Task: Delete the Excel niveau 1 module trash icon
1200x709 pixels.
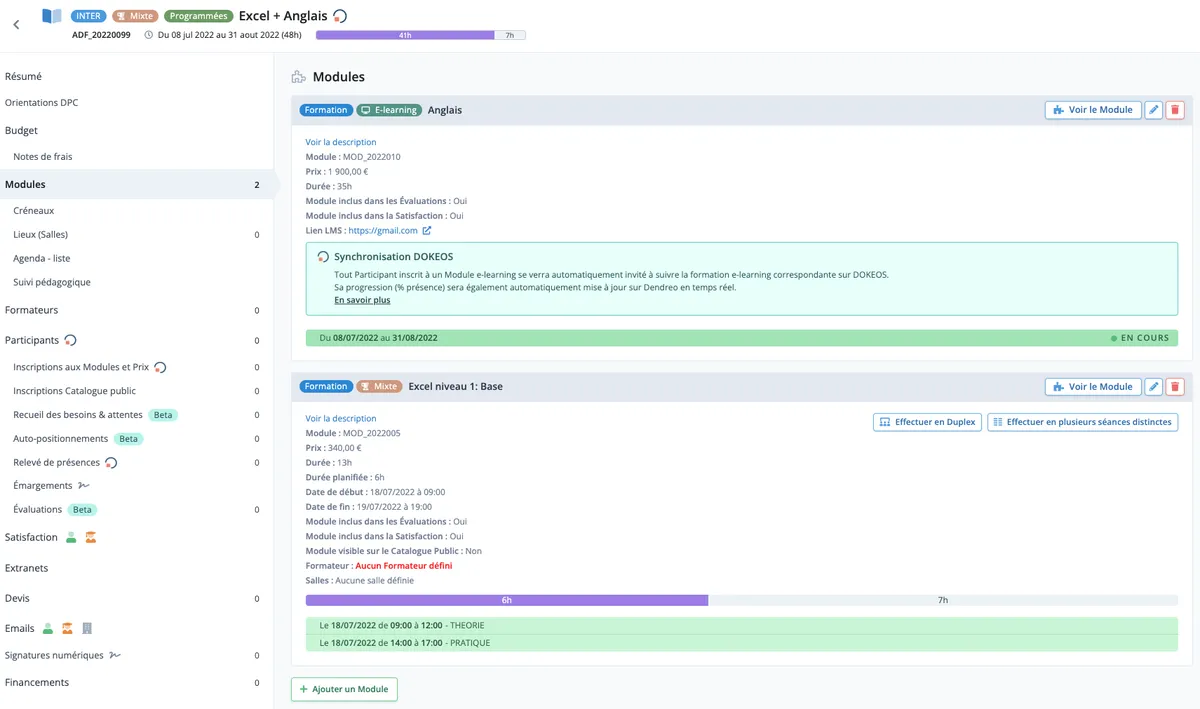Action: pyautogui.click(x=1175, y=387)
